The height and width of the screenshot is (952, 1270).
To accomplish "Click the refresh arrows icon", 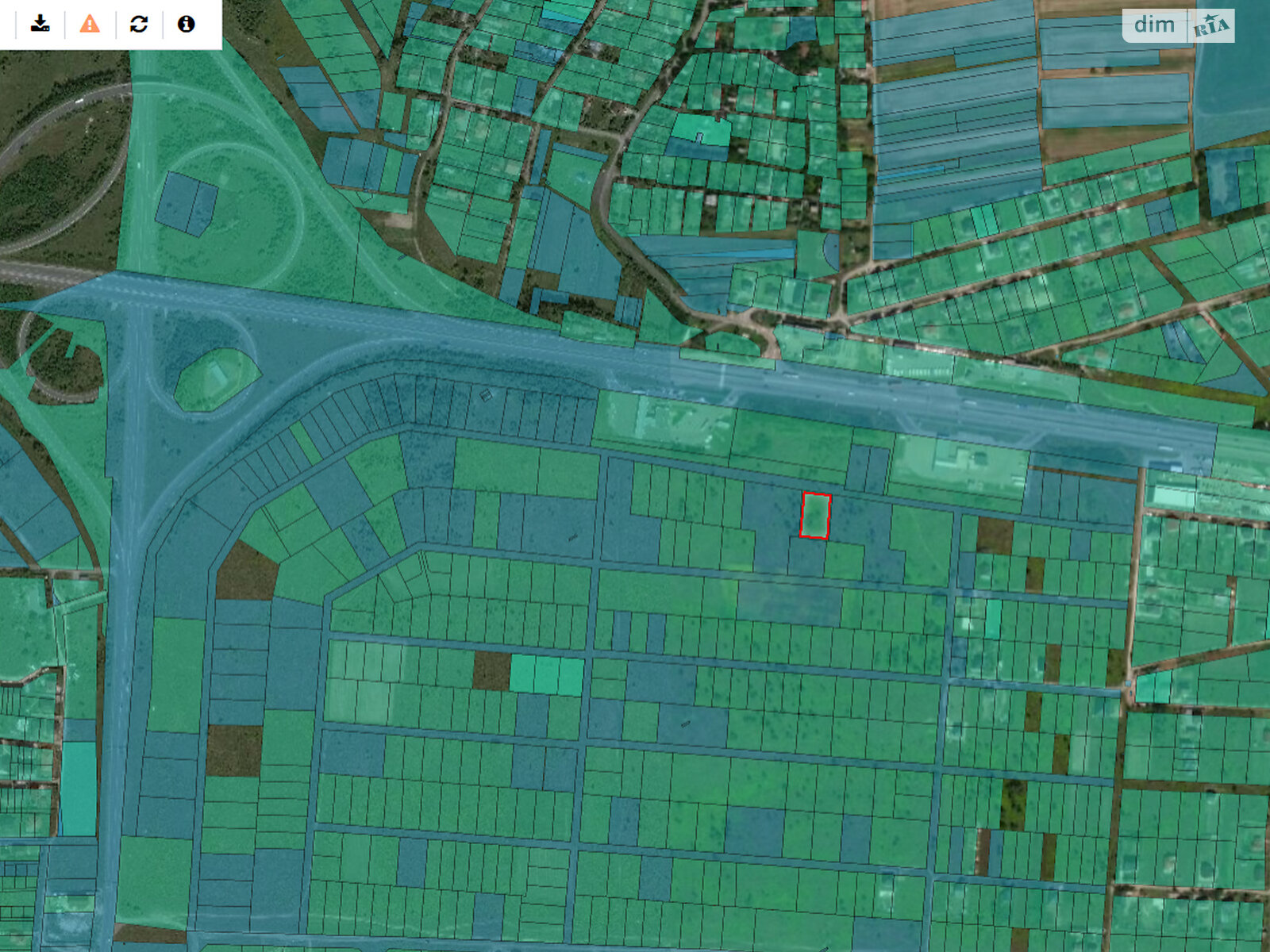I will (x=139, y=24).
